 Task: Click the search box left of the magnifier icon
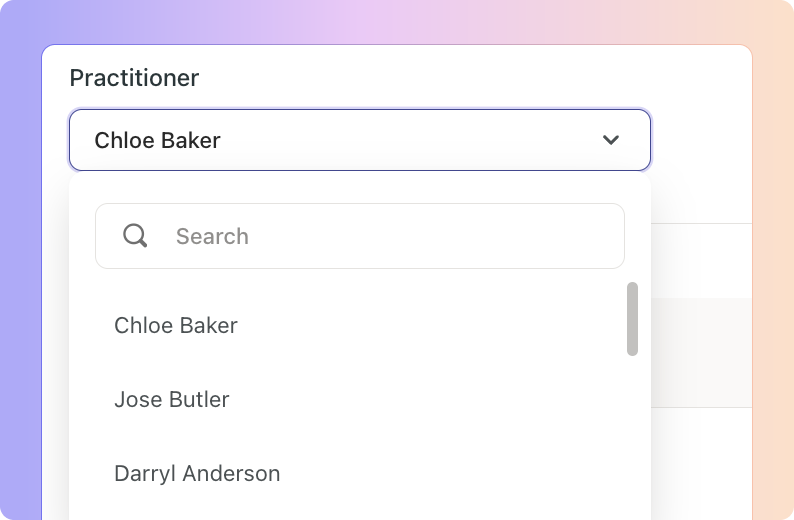(108, 236)
